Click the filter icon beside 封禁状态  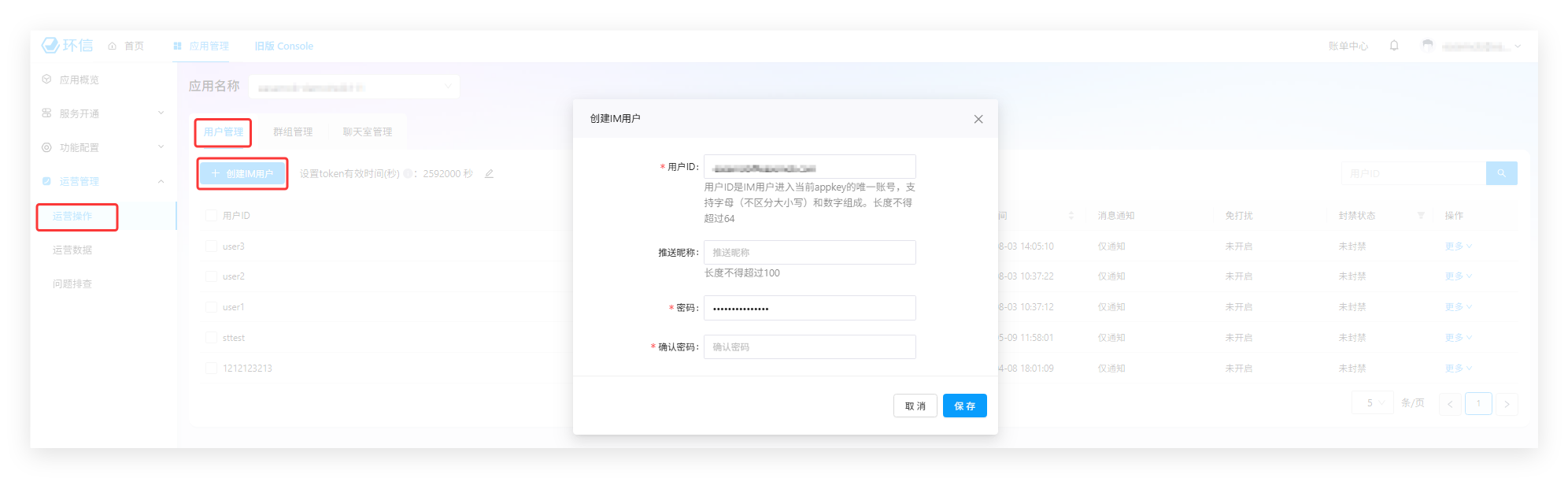[1421, 216]
